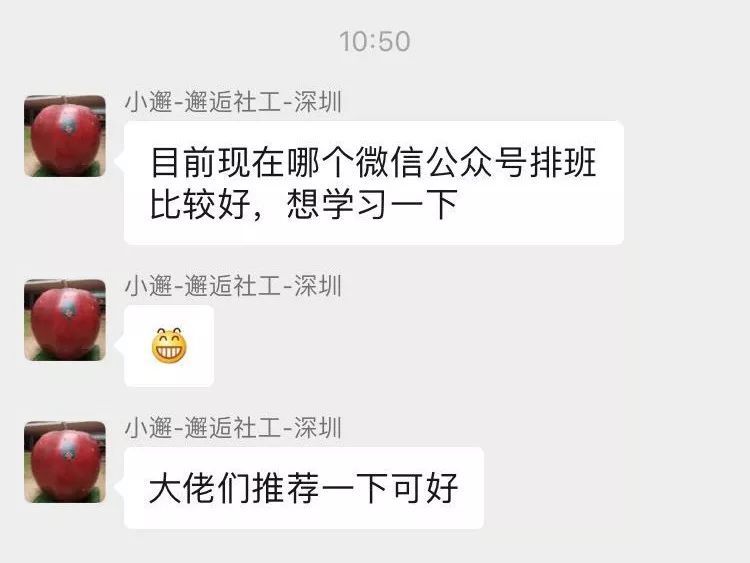The image size is (750, 563).
Task: Select the message 大佬们推荐一下可好
Action: pos(304,488)
